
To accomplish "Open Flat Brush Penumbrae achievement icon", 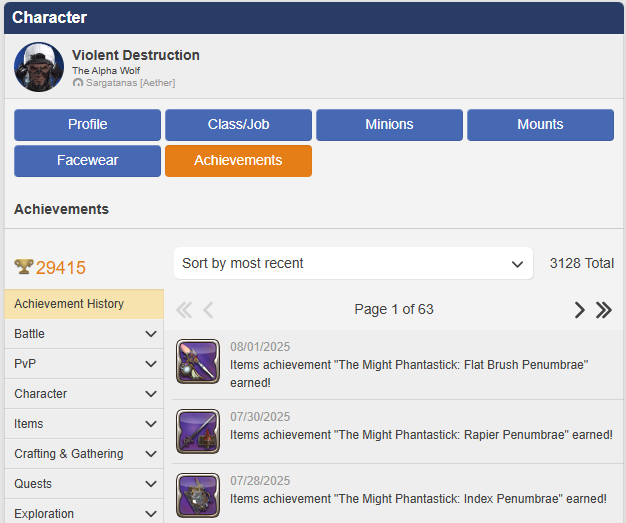I will tap(198, 361).
